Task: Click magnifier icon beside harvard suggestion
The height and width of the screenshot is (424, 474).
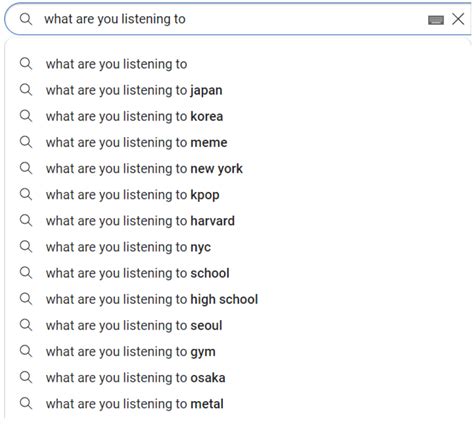Action: pyautogui.click(x=26, y=221)
